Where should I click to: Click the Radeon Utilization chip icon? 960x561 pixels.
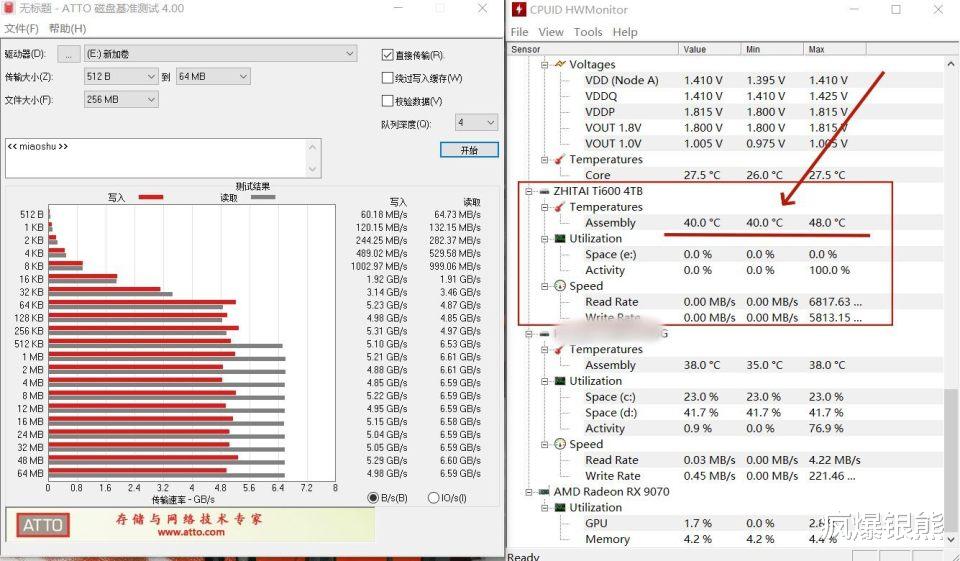point(560,508)
